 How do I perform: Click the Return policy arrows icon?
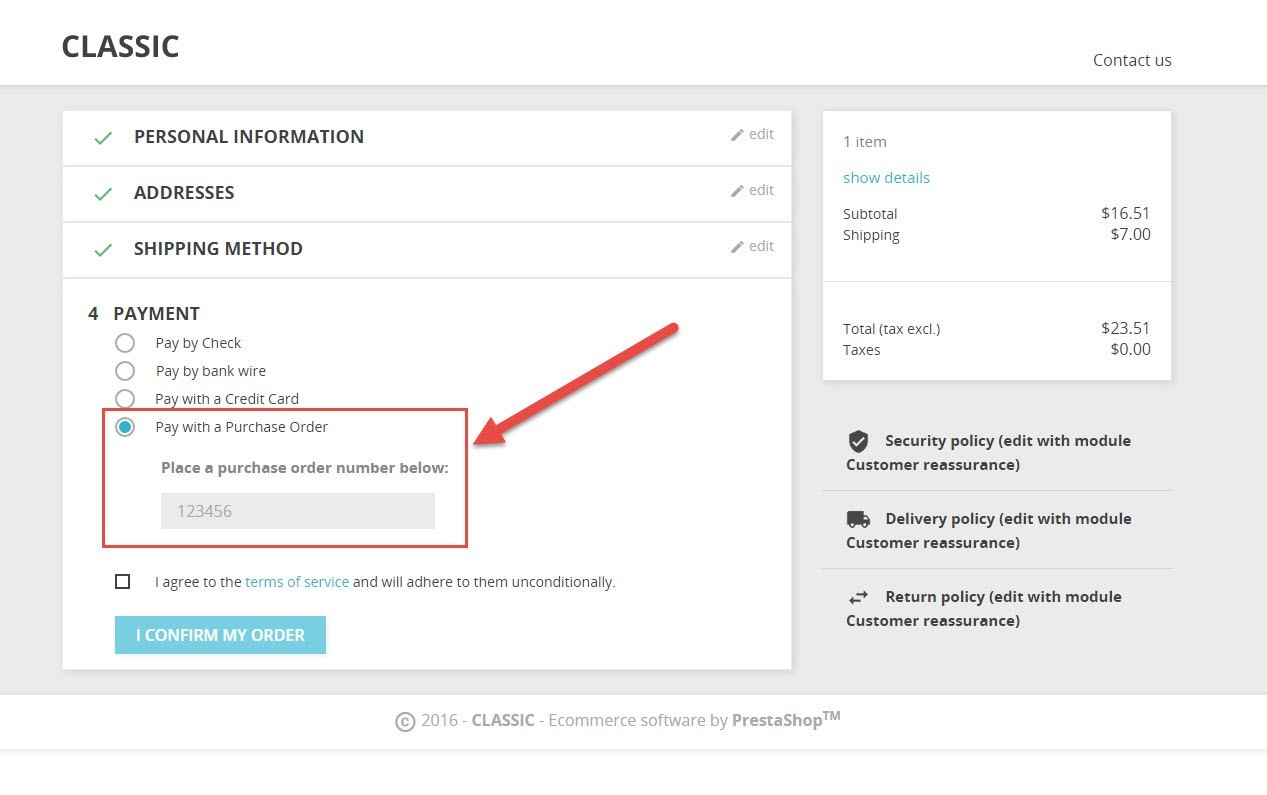(858, 597)
